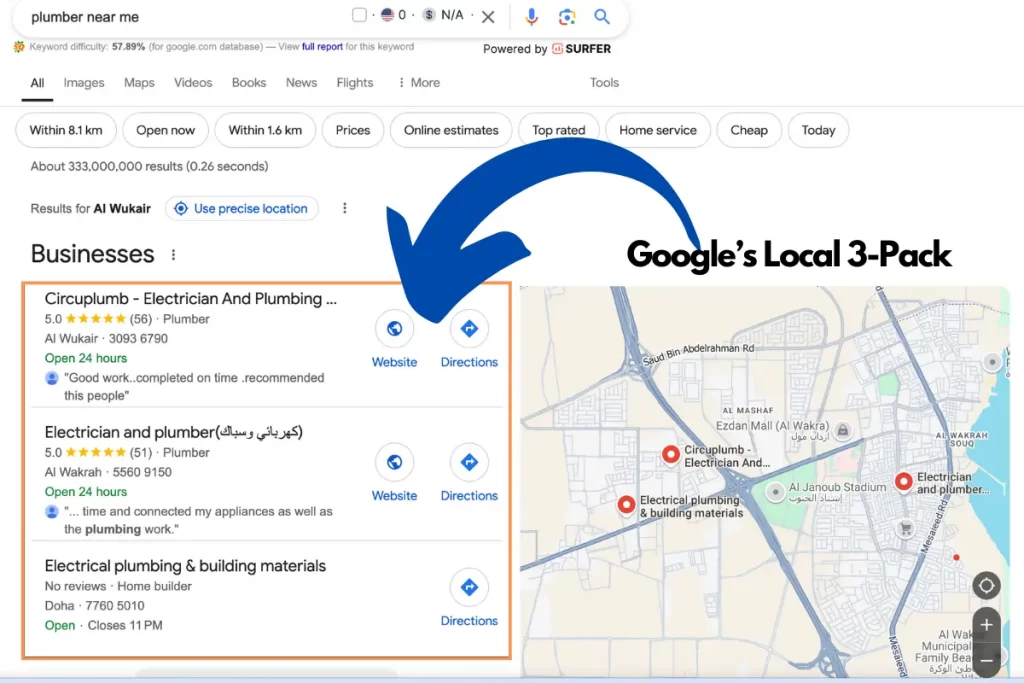Zoom in the map with plus button
The height and width of the screenshot is (683, 1024).
(986, 625)
